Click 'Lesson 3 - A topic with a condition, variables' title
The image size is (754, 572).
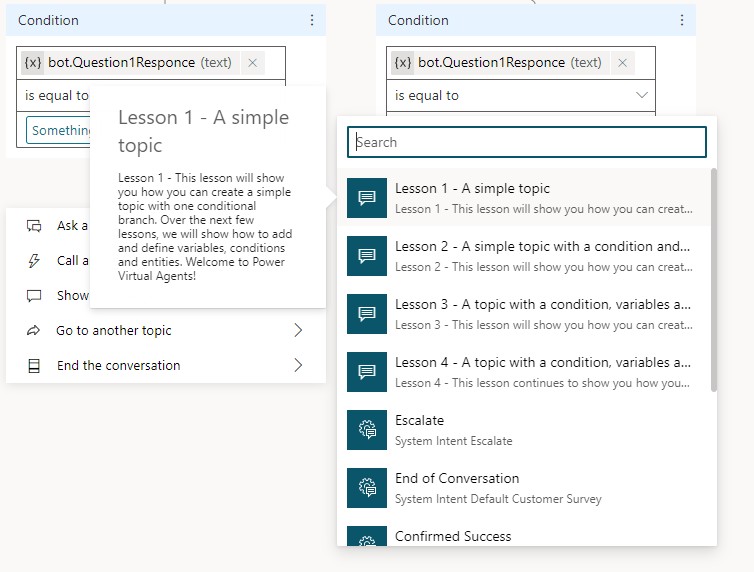[x=543, y=304]
